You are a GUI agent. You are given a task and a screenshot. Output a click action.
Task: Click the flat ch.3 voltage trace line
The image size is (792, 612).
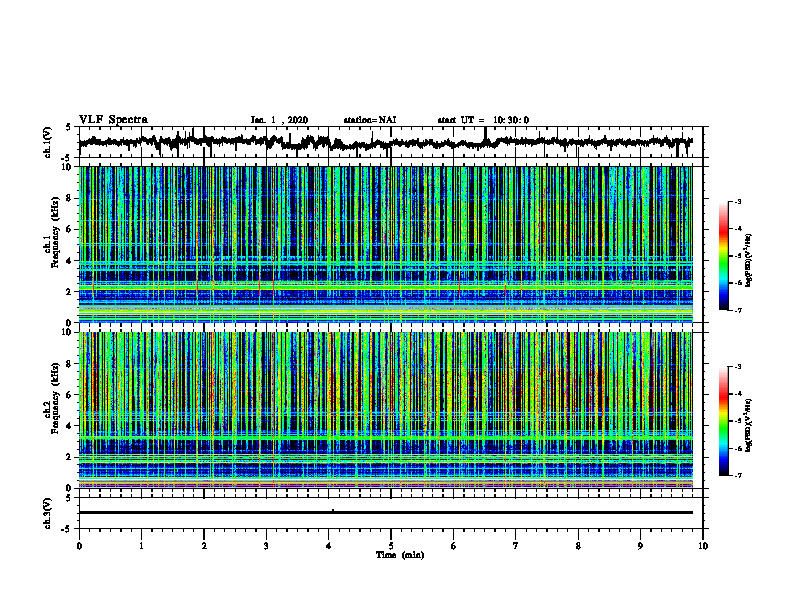click(x=386, y=513)
